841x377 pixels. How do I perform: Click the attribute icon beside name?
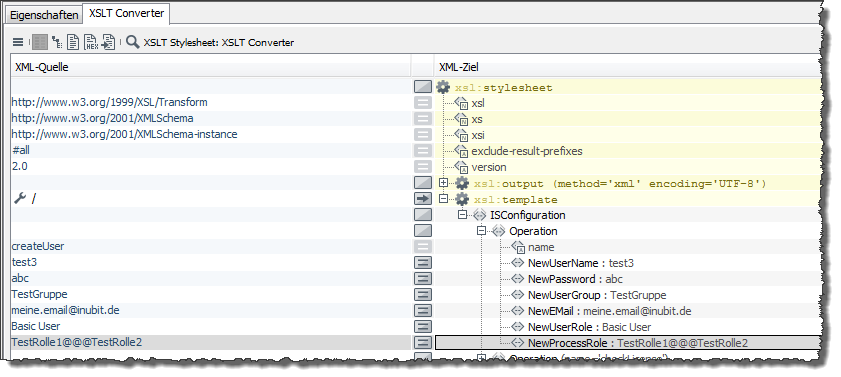click(x=518, y=247)
